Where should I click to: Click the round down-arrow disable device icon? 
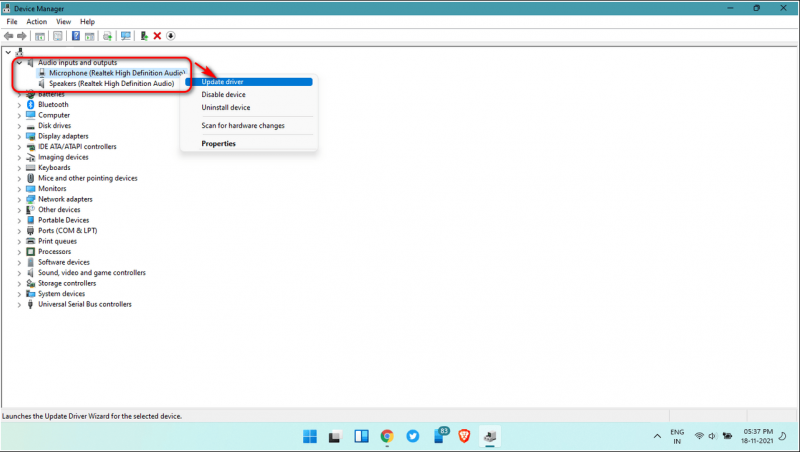(x=170, y=36)
